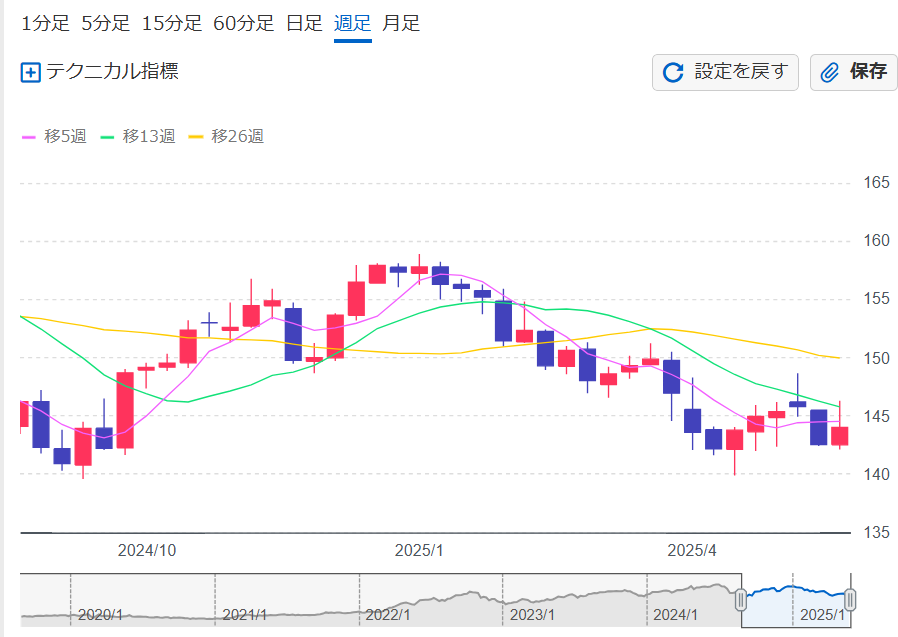Click the 135 price axis label
The image size is (898, 637).
[x=877, y=533]
